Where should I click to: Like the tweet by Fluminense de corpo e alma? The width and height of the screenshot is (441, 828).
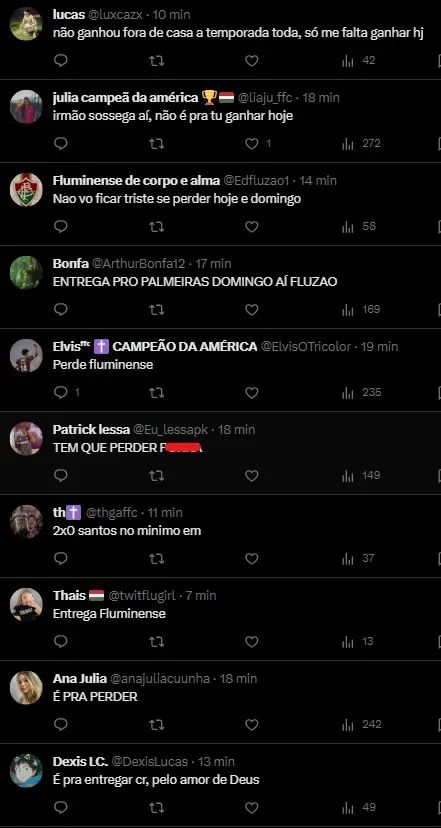click(252, 227)
